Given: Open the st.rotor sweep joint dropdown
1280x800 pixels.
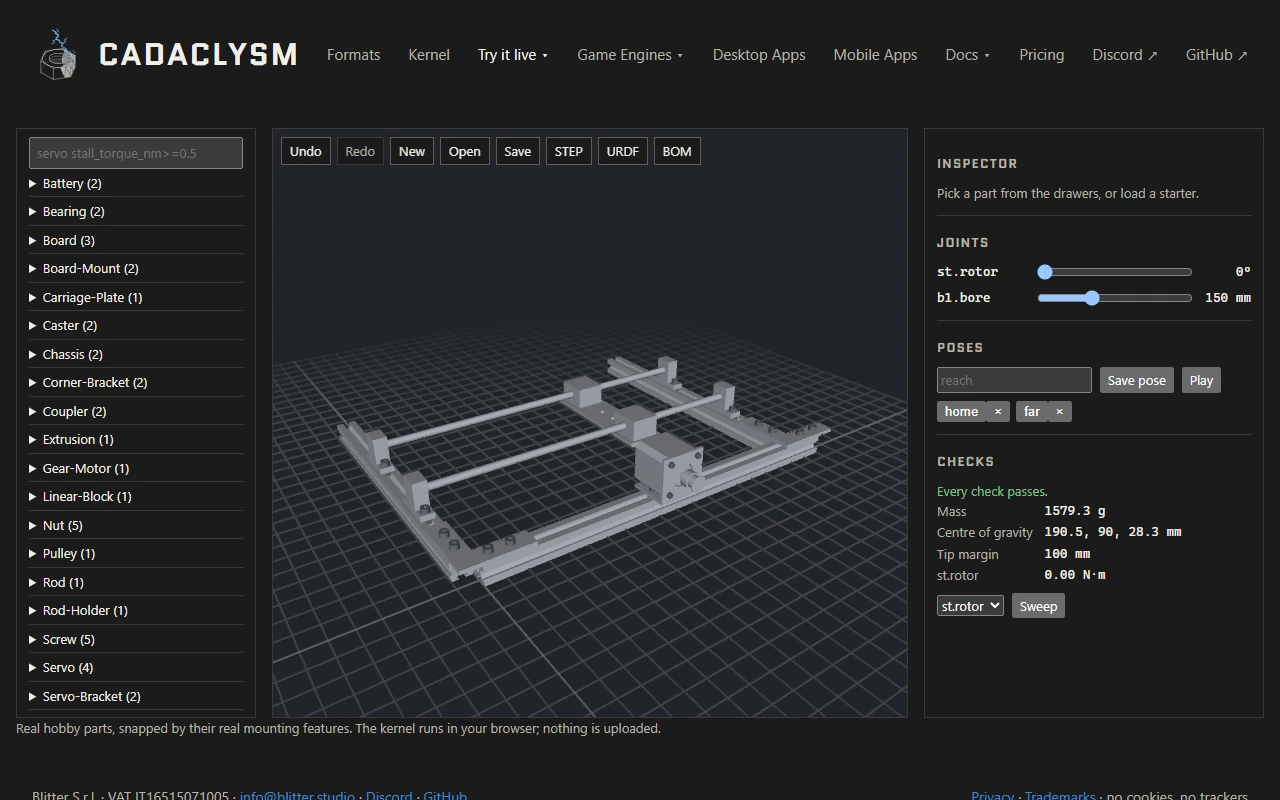Looking at the screenshot, I should click(x=970, y=606).
